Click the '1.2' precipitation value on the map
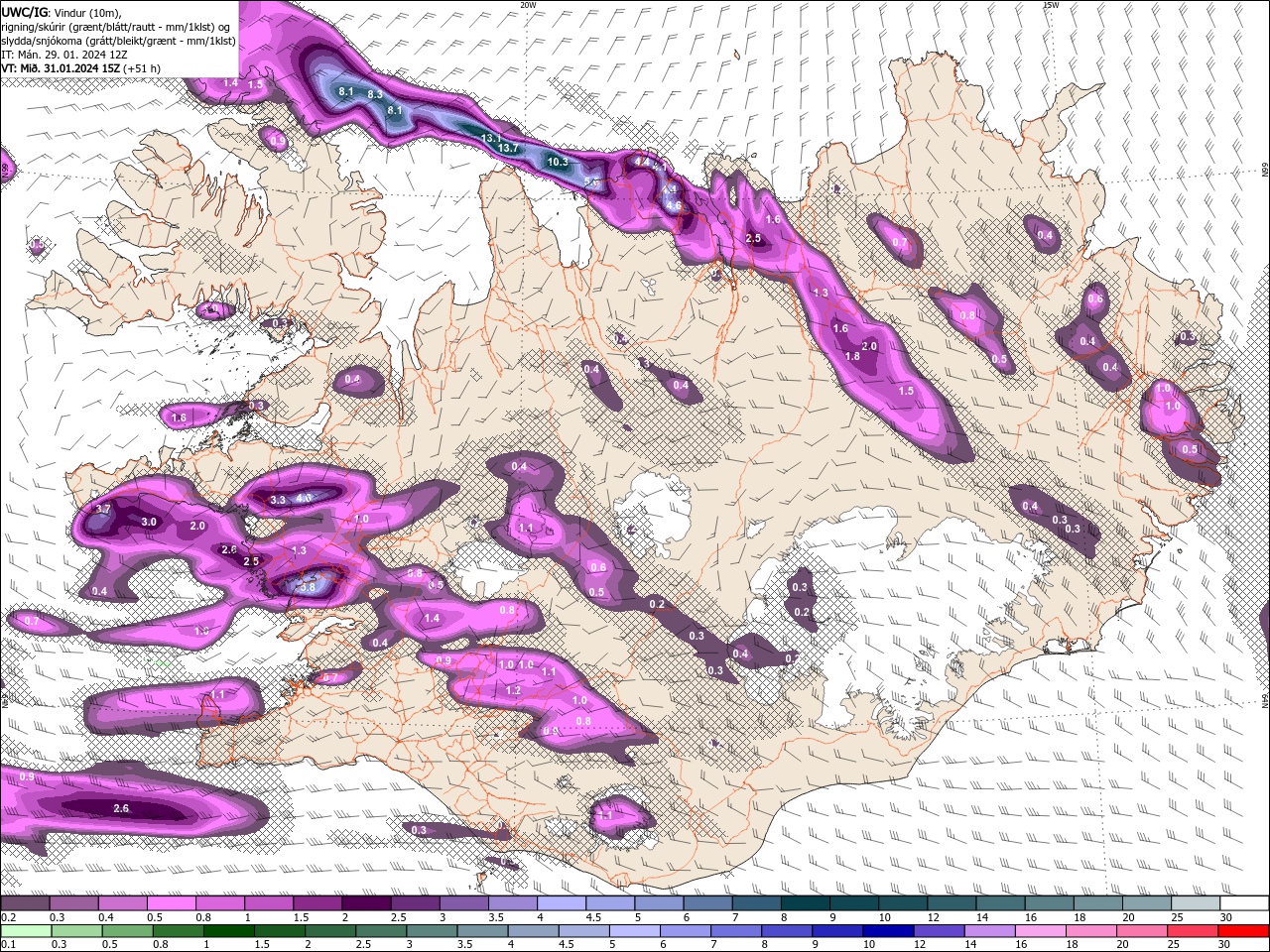This screenshot has width=1270, height=952. 513,690
